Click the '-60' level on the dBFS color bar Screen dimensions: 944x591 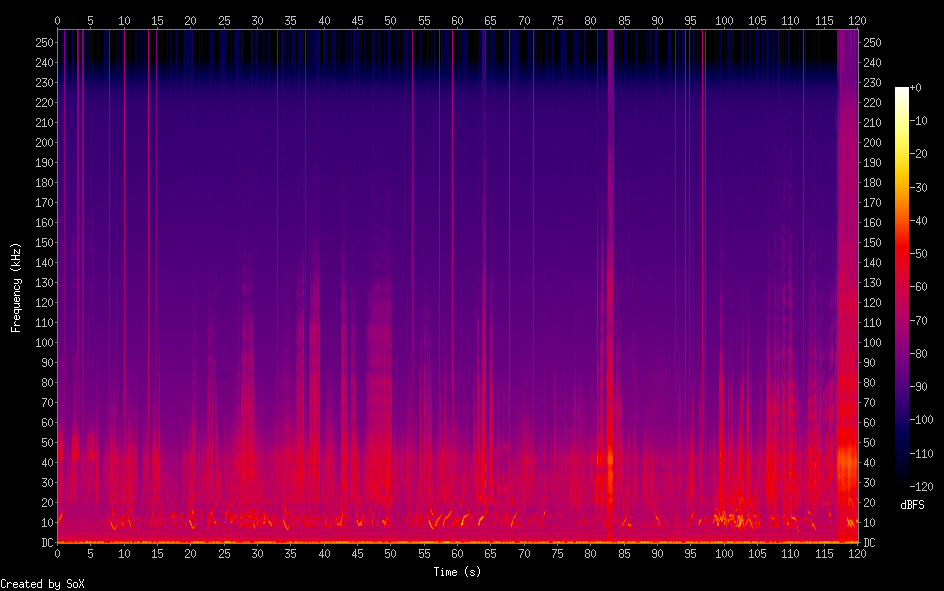point(902,287)
